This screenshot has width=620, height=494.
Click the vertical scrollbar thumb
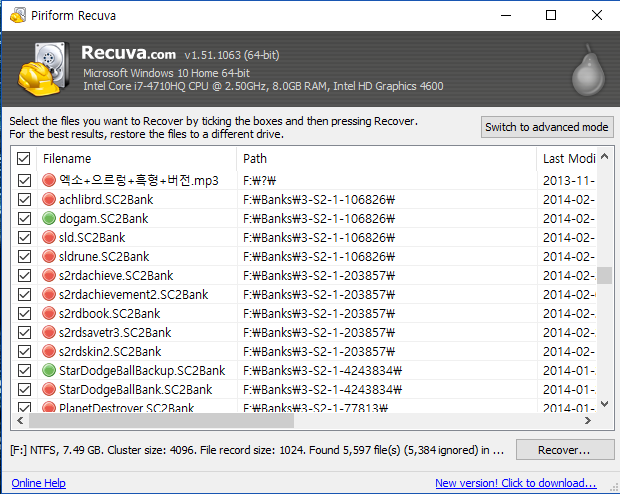point(604,275)
